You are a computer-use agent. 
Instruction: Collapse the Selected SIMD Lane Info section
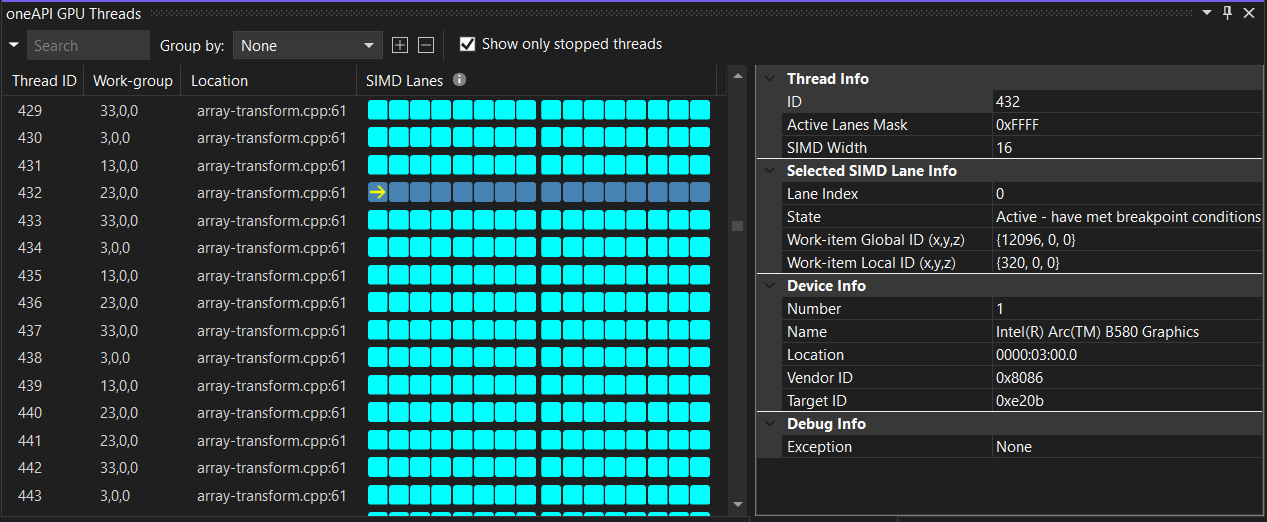(769, 171)
